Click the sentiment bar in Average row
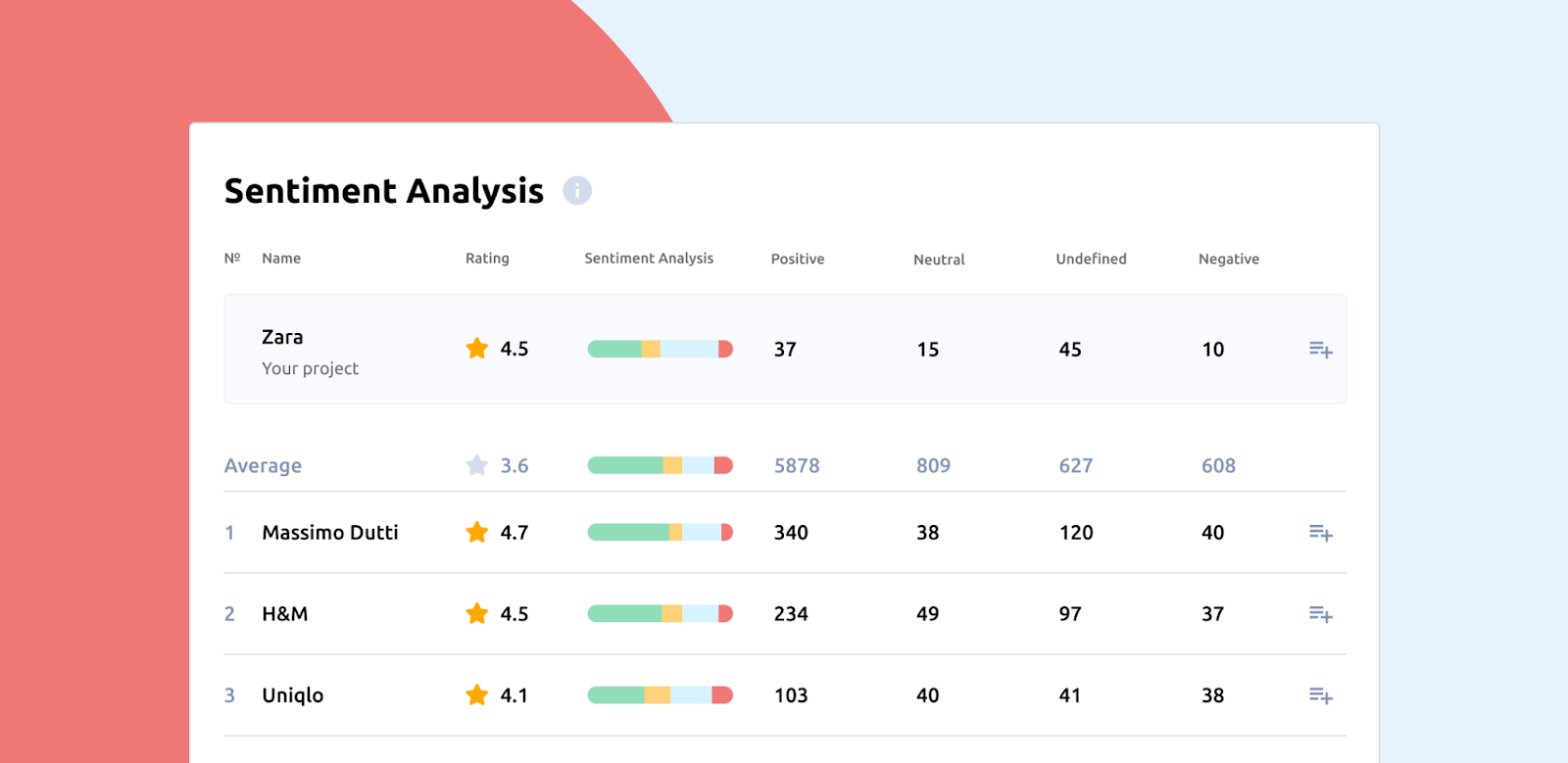The width and height of the screenshot is (1568, 763). click(661, 465)
